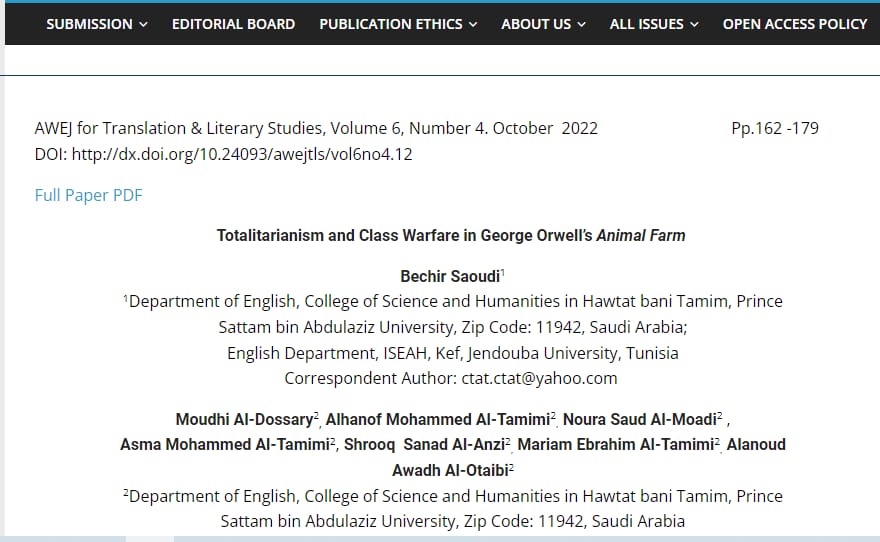Viewport: 880px width, 542px height.
Task: Expand the PUBLICATION ETHICS chevron arrow
Action: (473, 24)
